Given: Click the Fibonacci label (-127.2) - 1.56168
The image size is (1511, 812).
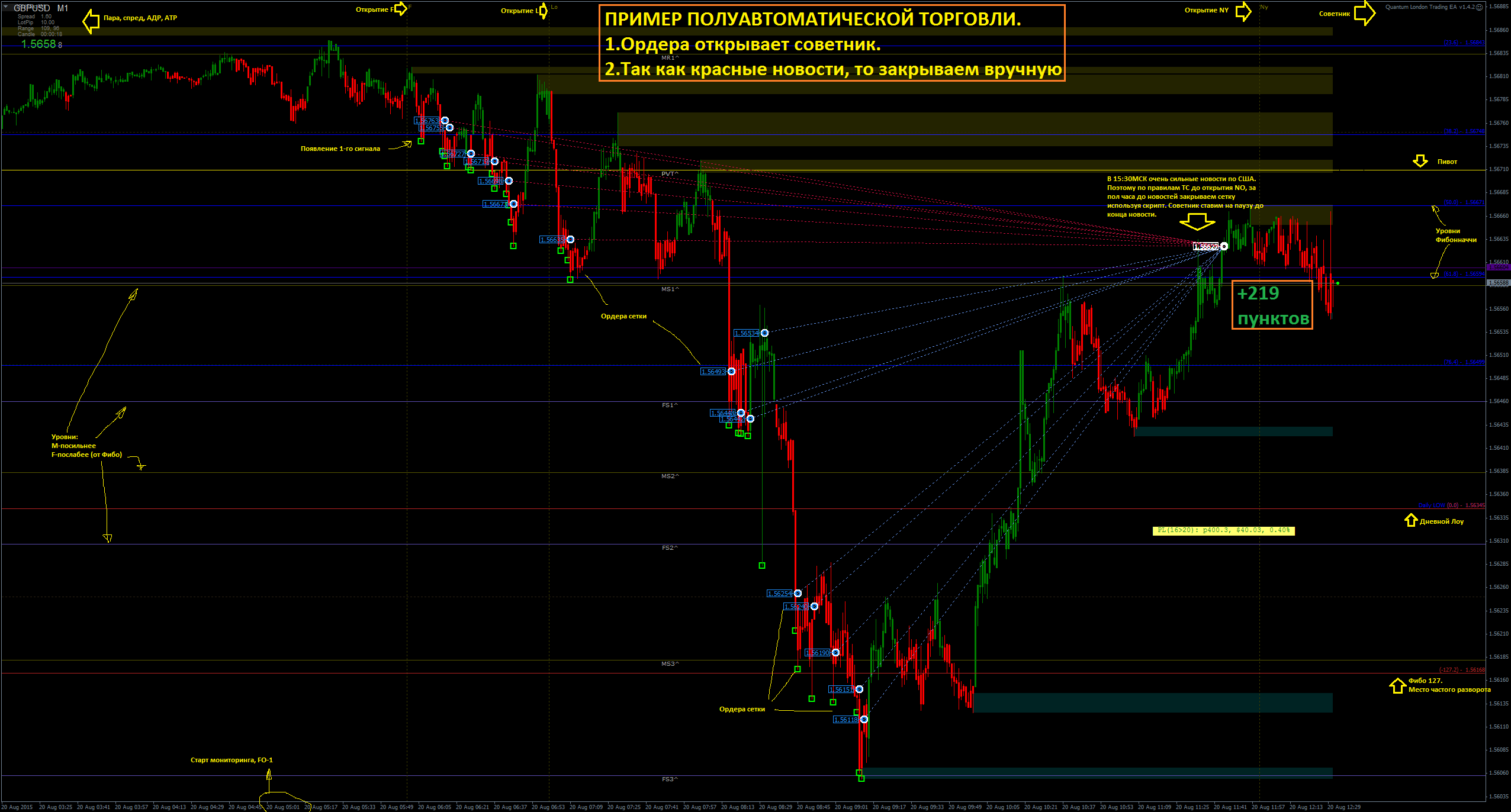Looking at the screenshot, I should (1462, 670).
